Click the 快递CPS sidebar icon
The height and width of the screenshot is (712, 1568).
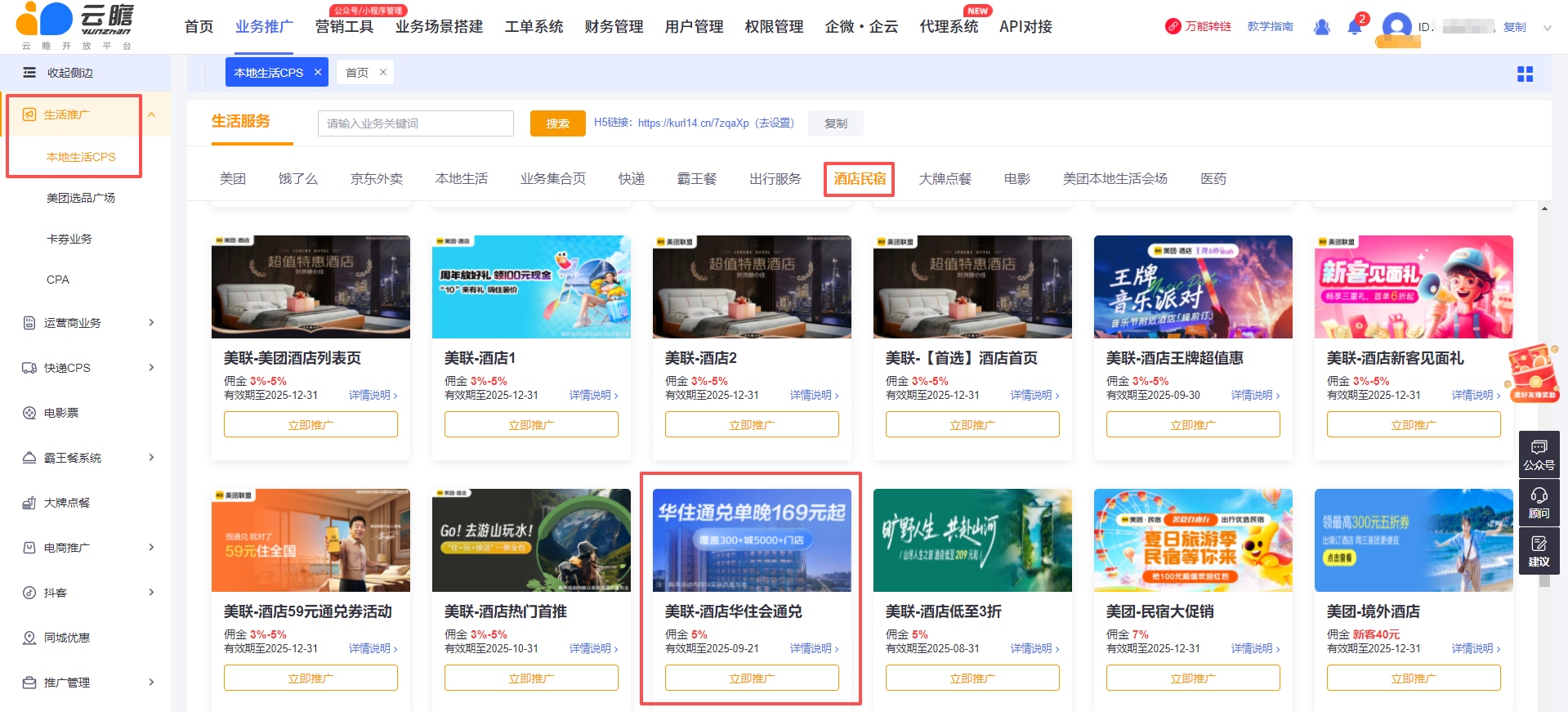(29, 368)
